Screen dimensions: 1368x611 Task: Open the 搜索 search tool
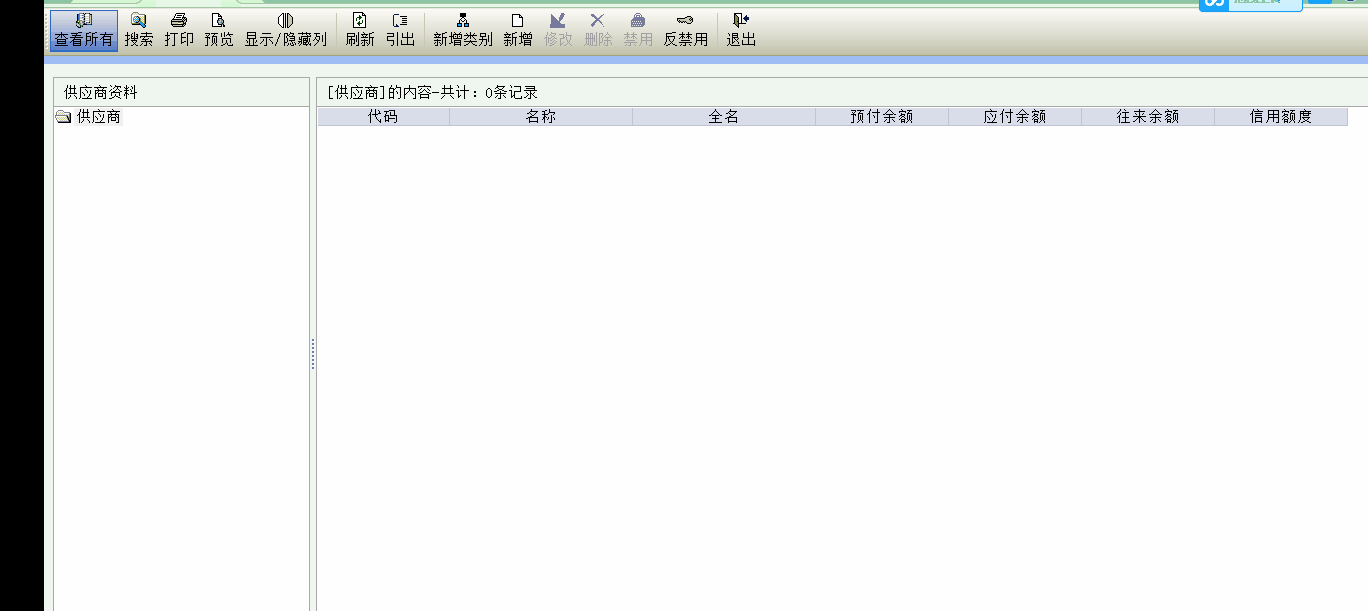click(139, 30)
